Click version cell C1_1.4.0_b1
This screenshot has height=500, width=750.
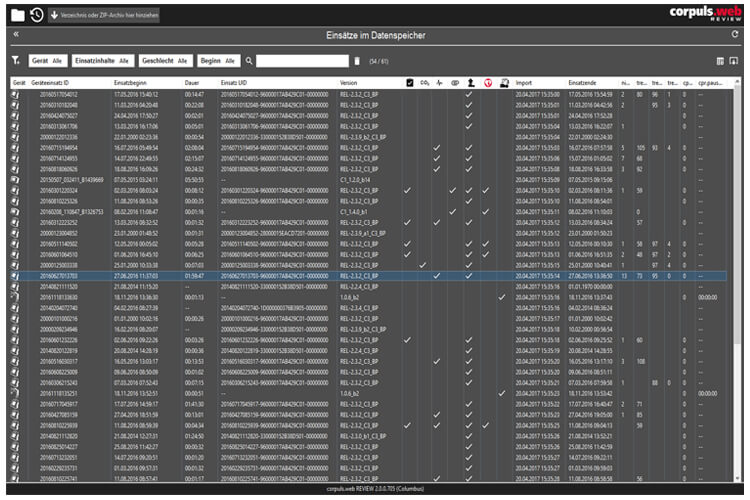click(x=353, y=212)
